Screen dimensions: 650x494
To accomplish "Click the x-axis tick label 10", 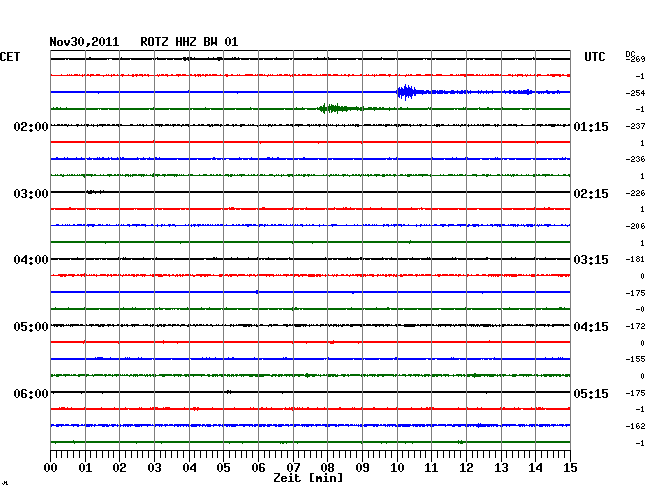I will click(x=397, y=468).
